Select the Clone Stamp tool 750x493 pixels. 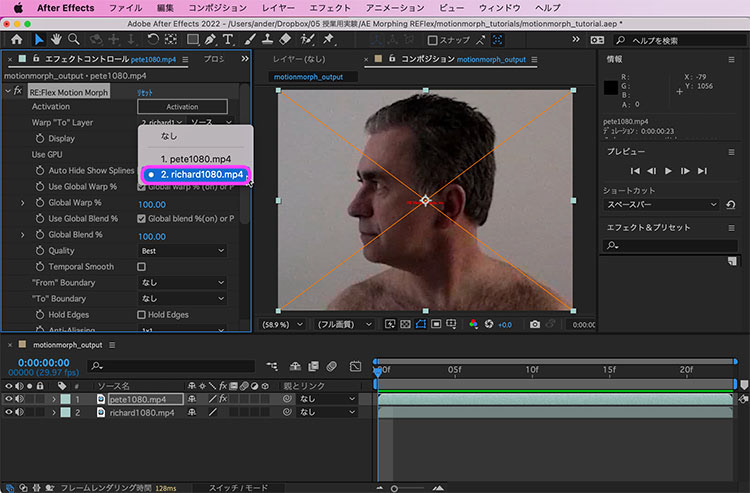[267, 40]
